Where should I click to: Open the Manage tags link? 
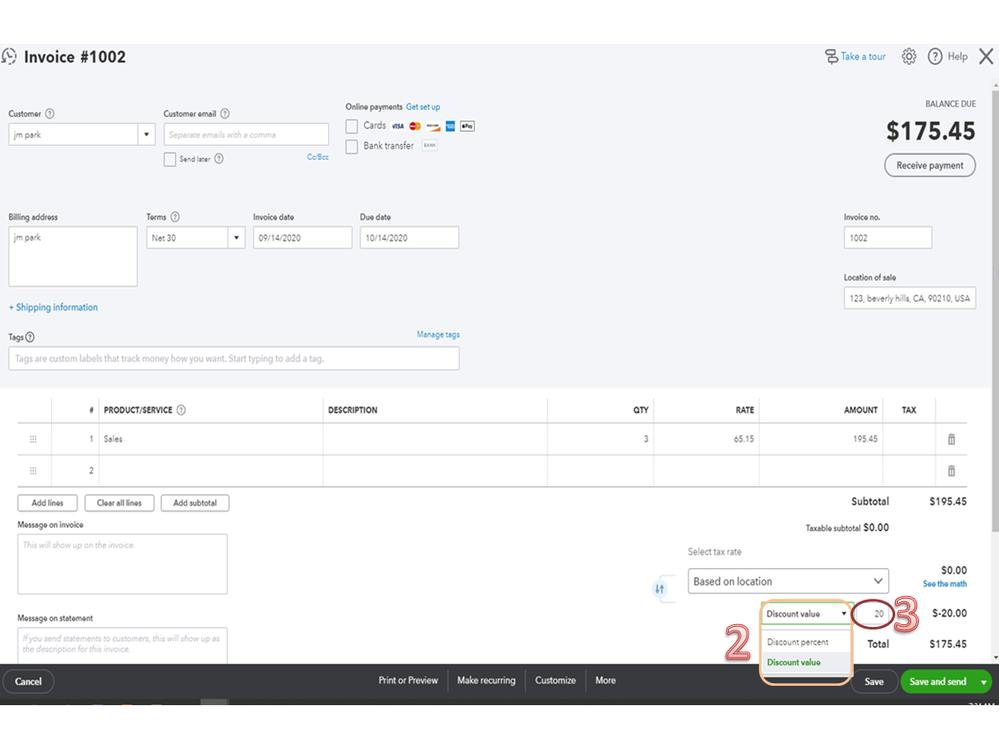pos(438,334)
